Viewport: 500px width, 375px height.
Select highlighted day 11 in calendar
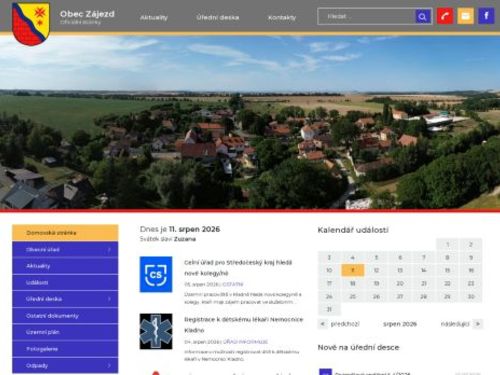pos(353,270)
